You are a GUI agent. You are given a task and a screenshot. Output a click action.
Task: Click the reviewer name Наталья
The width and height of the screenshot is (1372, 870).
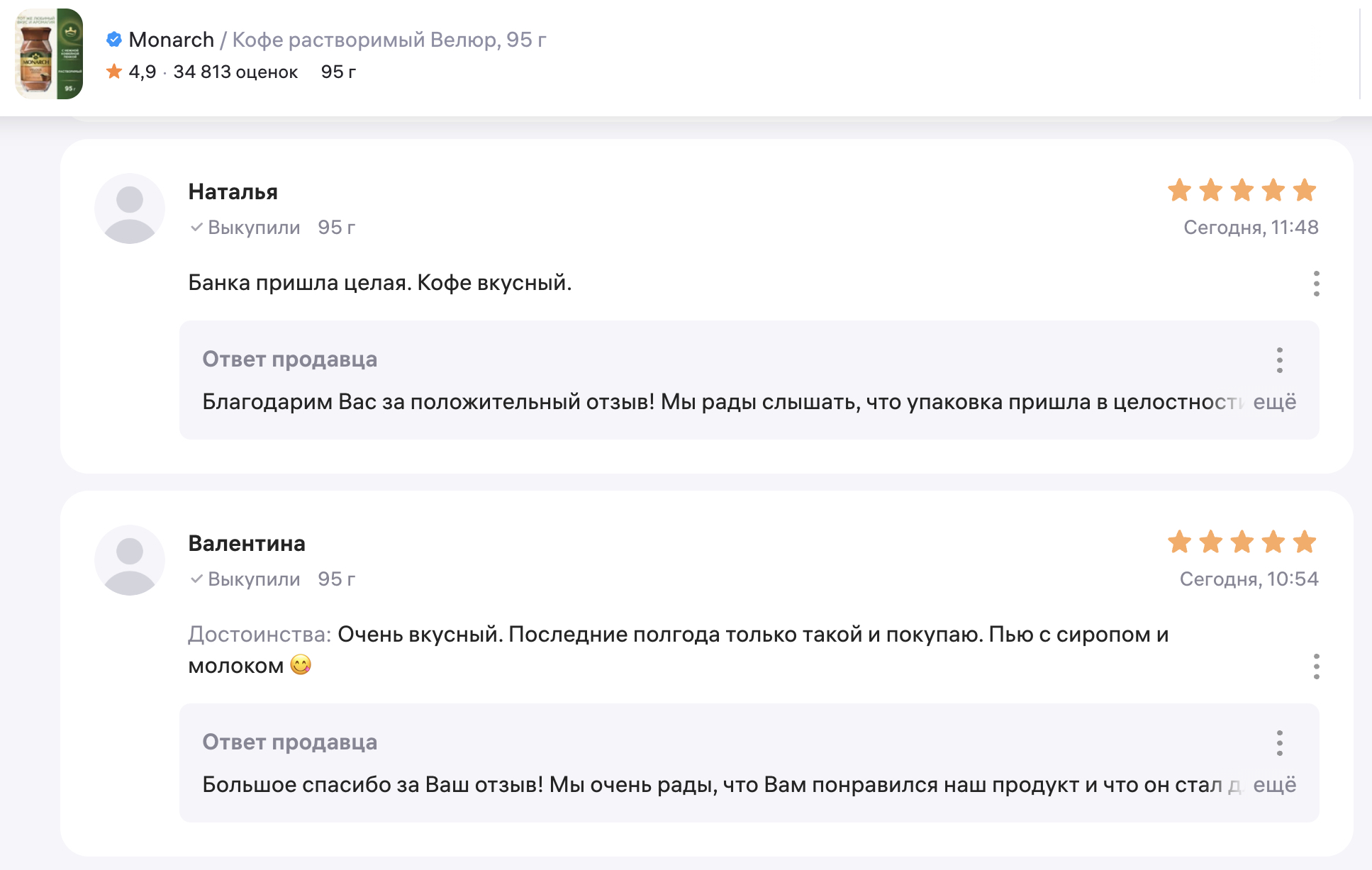(x=233, y=191)
